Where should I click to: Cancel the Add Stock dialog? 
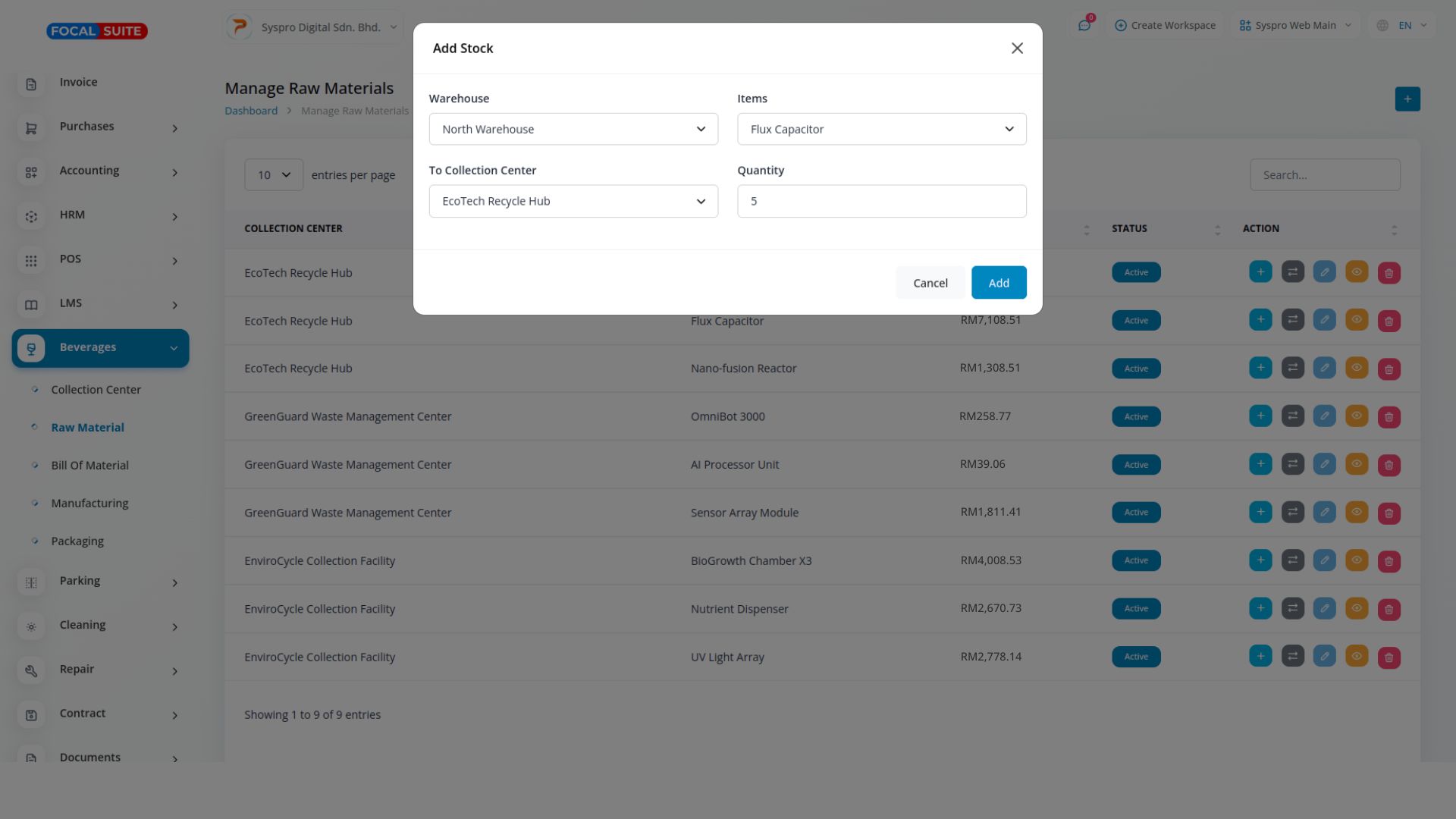[930, 283]
